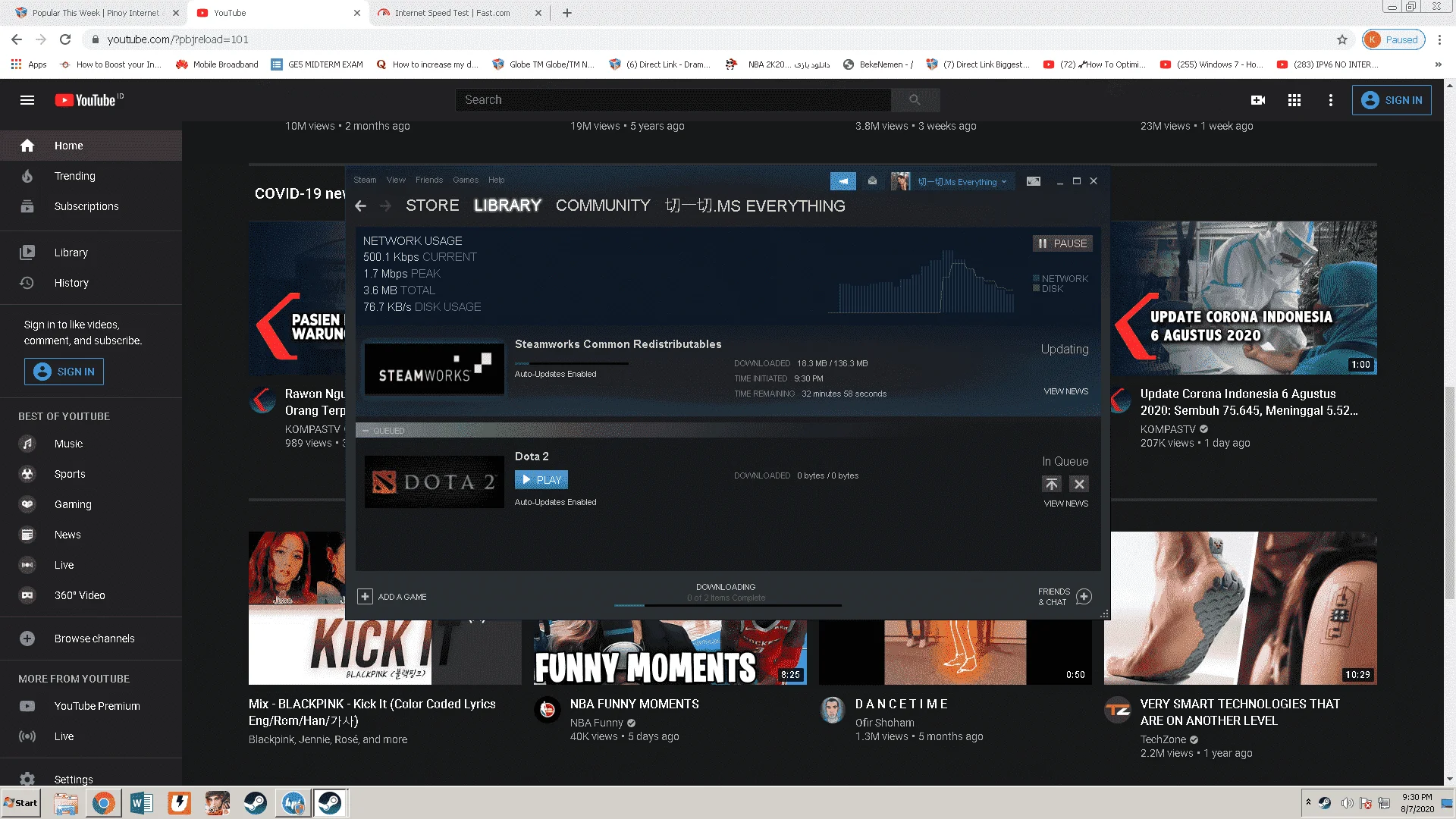
Task: Click the Add a Game plus icon
Action: [365, 597]
